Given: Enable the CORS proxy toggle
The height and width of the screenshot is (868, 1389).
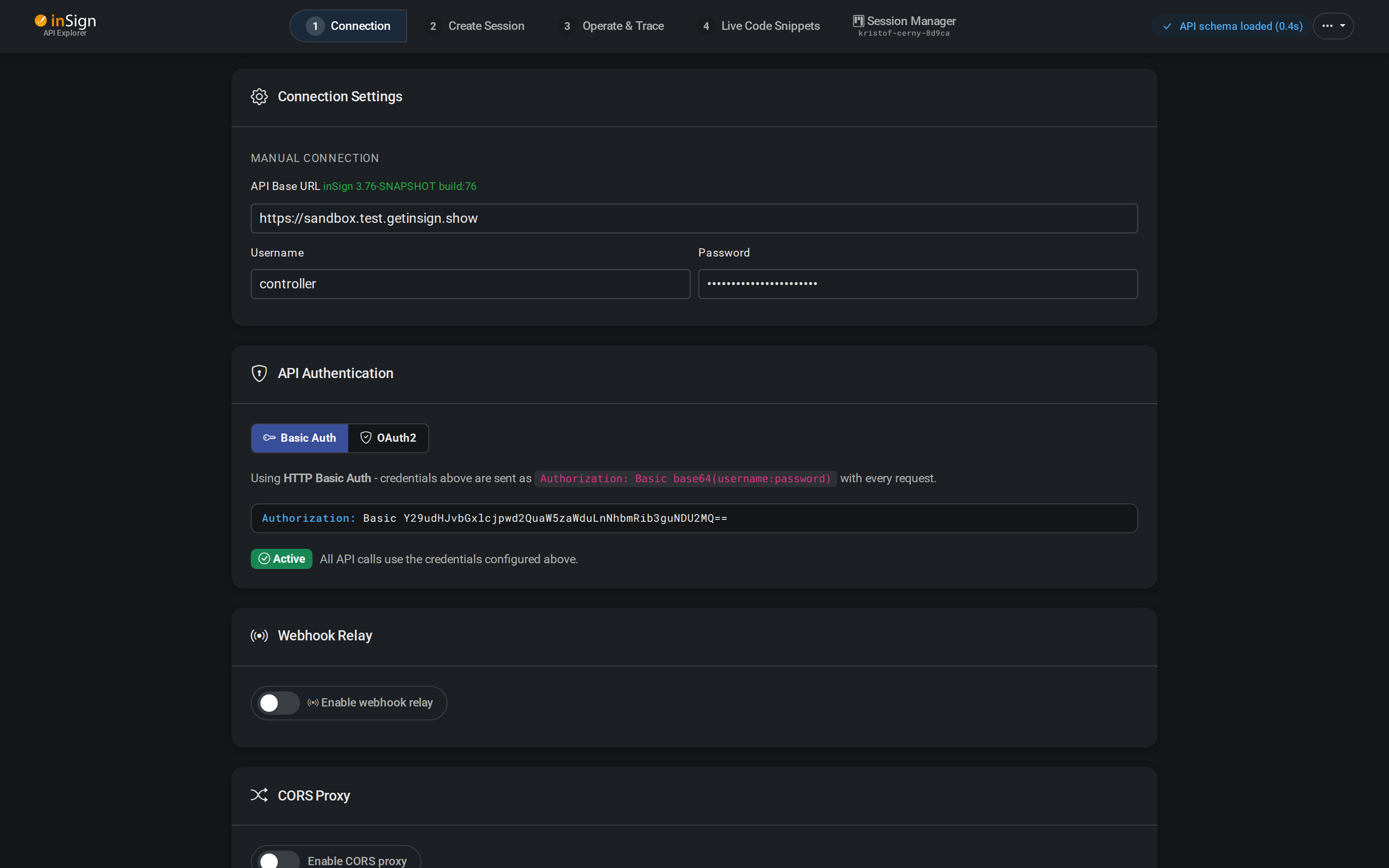Looking at the screenshot, I should 278,859.
